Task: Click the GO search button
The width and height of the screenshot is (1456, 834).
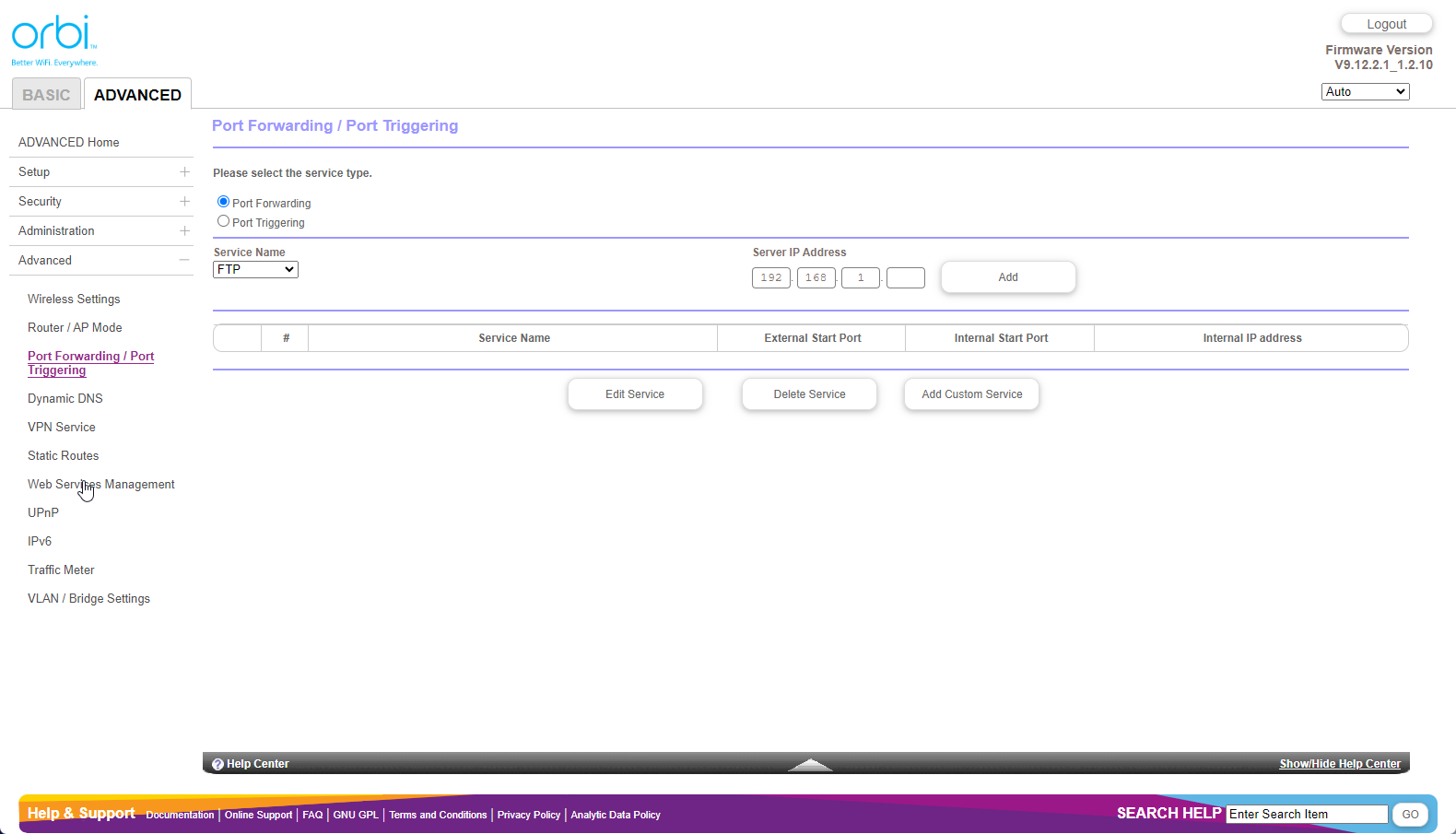Action: 1410,815
